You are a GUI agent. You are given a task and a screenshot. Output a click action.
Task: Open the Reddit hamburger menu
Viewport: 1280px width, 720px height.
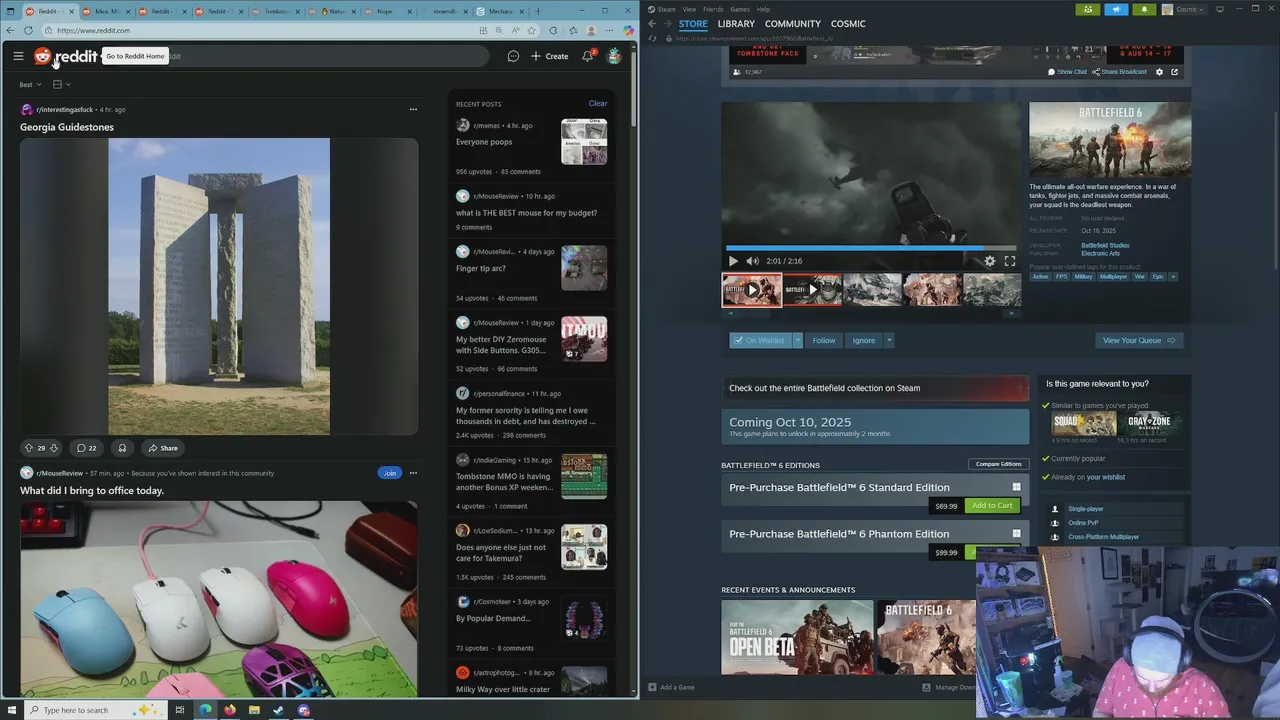coord(18,56)
